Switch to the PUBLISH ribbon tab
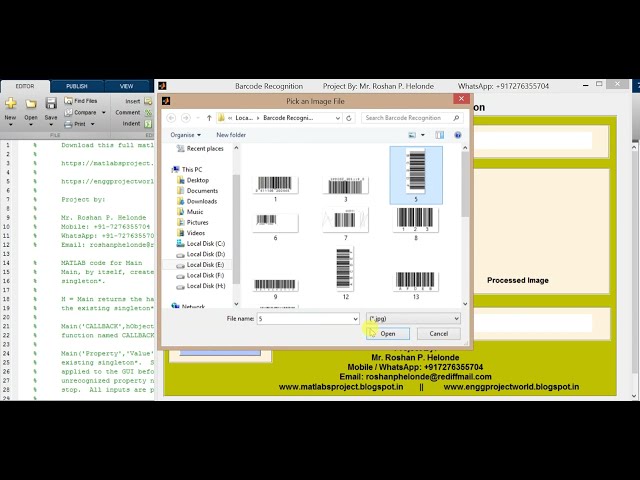 tap(77, 86)
